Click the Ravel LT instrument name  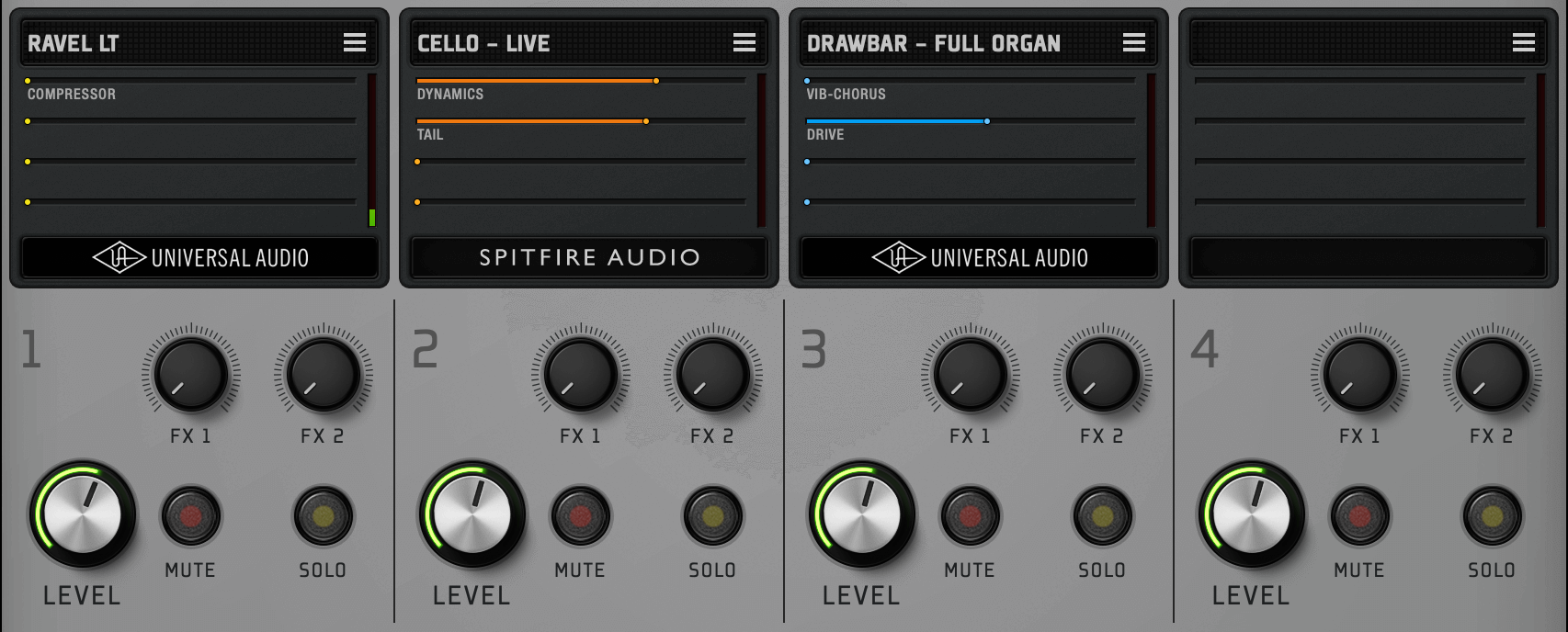coord(74,43)
